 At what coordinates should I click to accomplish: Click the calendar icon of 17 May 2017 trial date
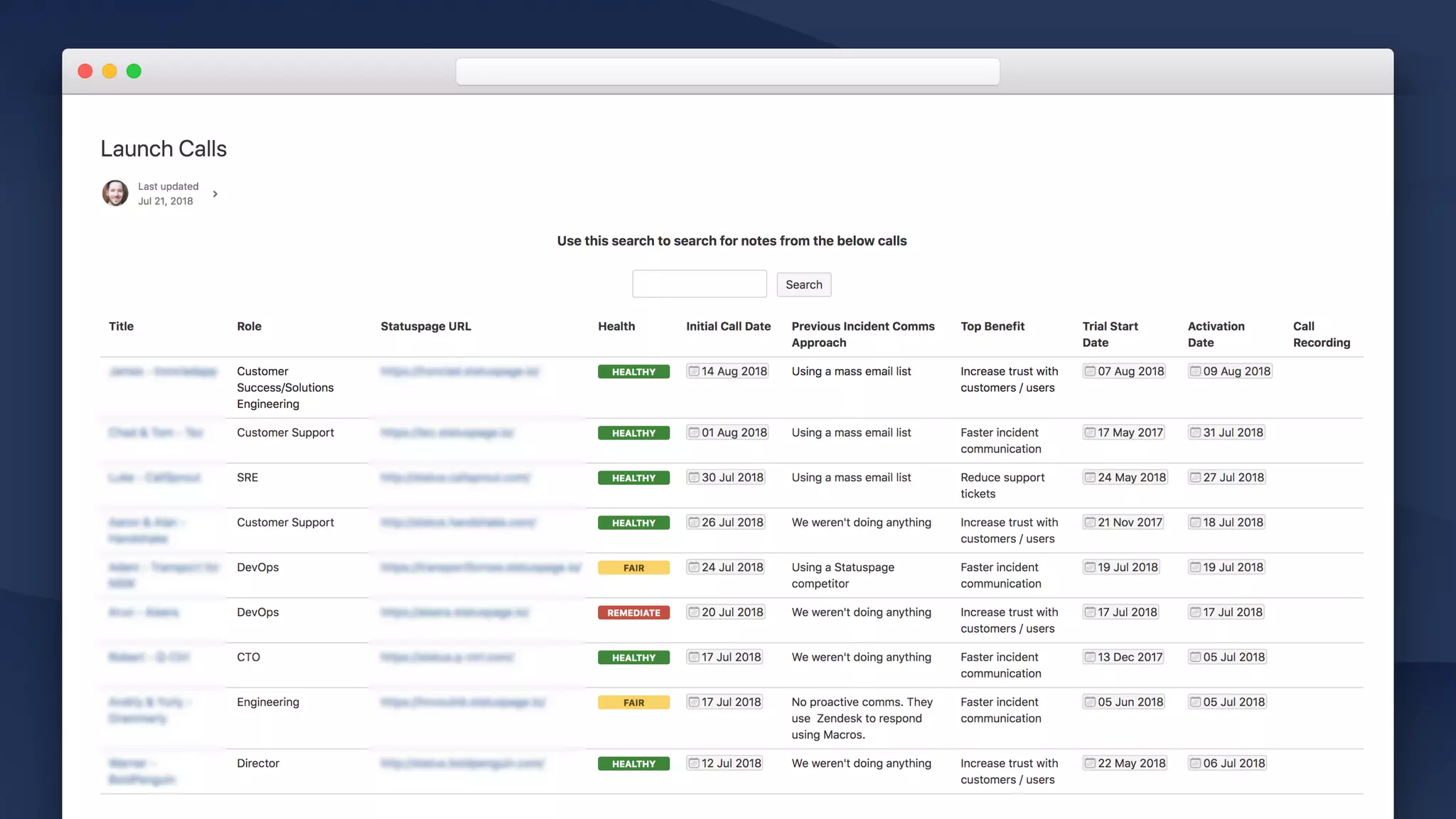[1090, 432]
